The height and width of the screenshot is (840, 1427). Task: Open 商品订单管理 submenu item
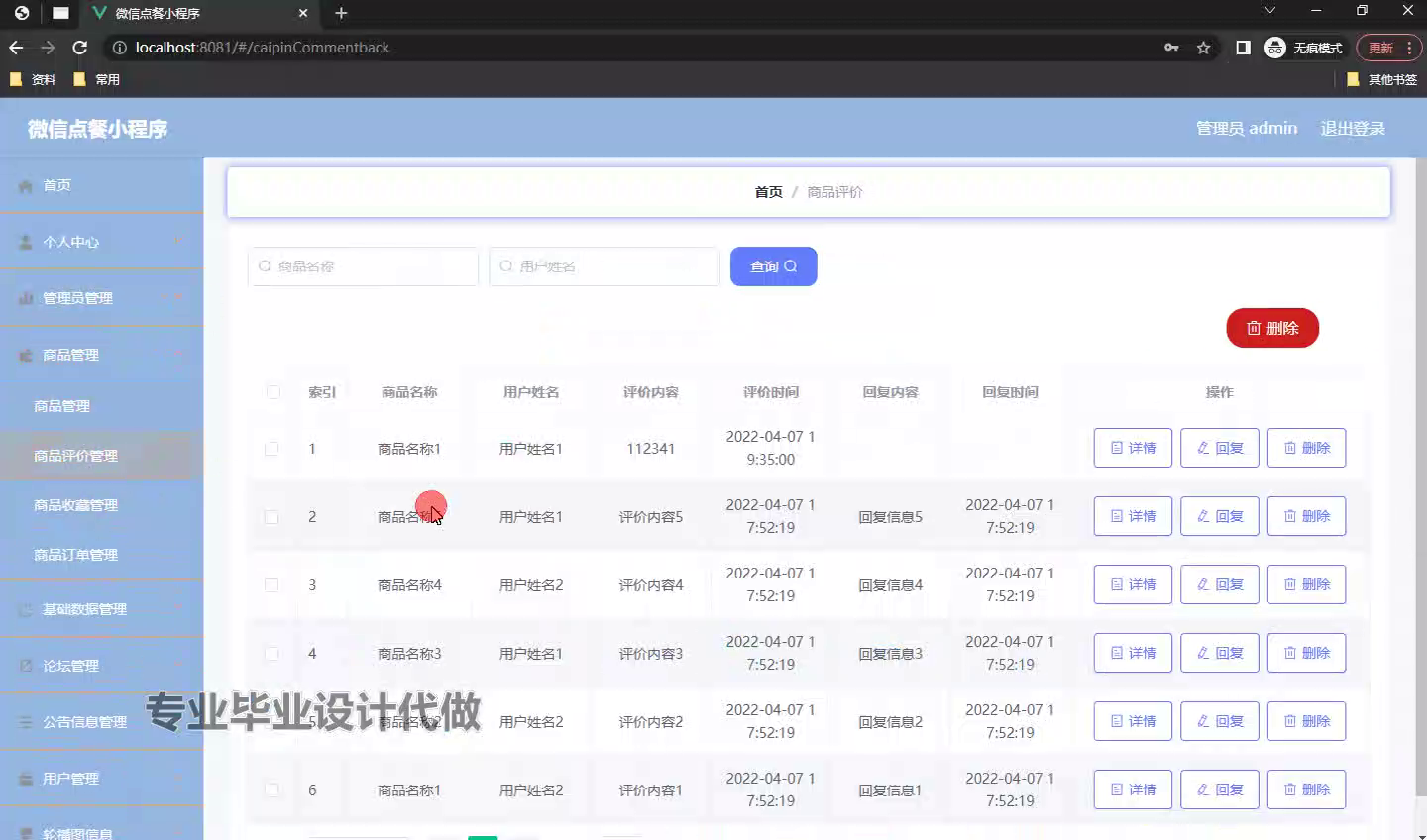[x=102, y=555]
